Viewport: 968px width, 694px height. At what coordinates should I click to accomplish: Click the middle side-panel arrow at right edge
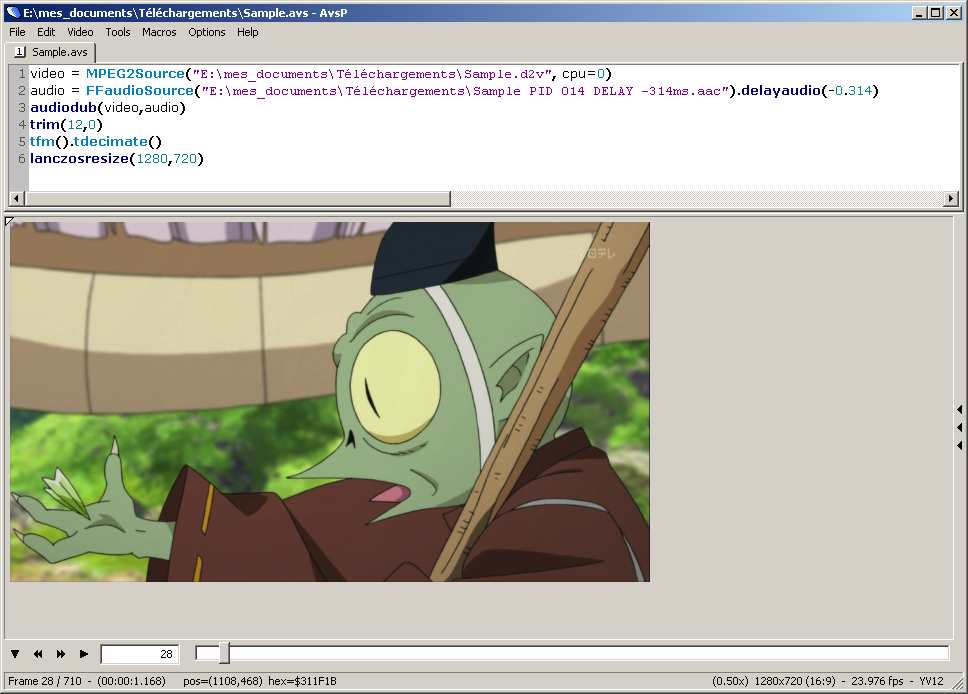(x=959, y=427)
